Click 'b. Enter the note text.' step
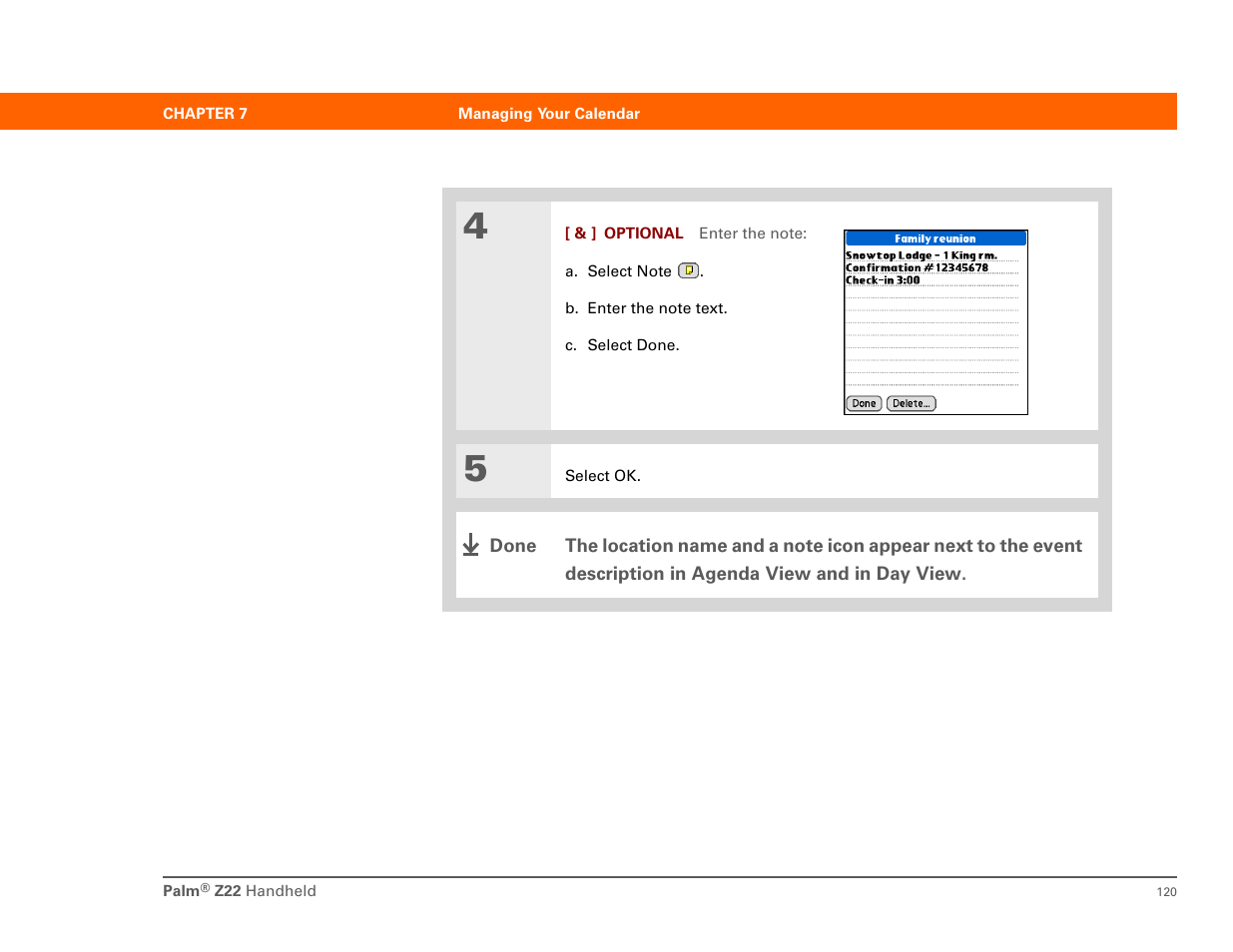The height and width of the screenshot is (952, 1233). click(646, 308)
